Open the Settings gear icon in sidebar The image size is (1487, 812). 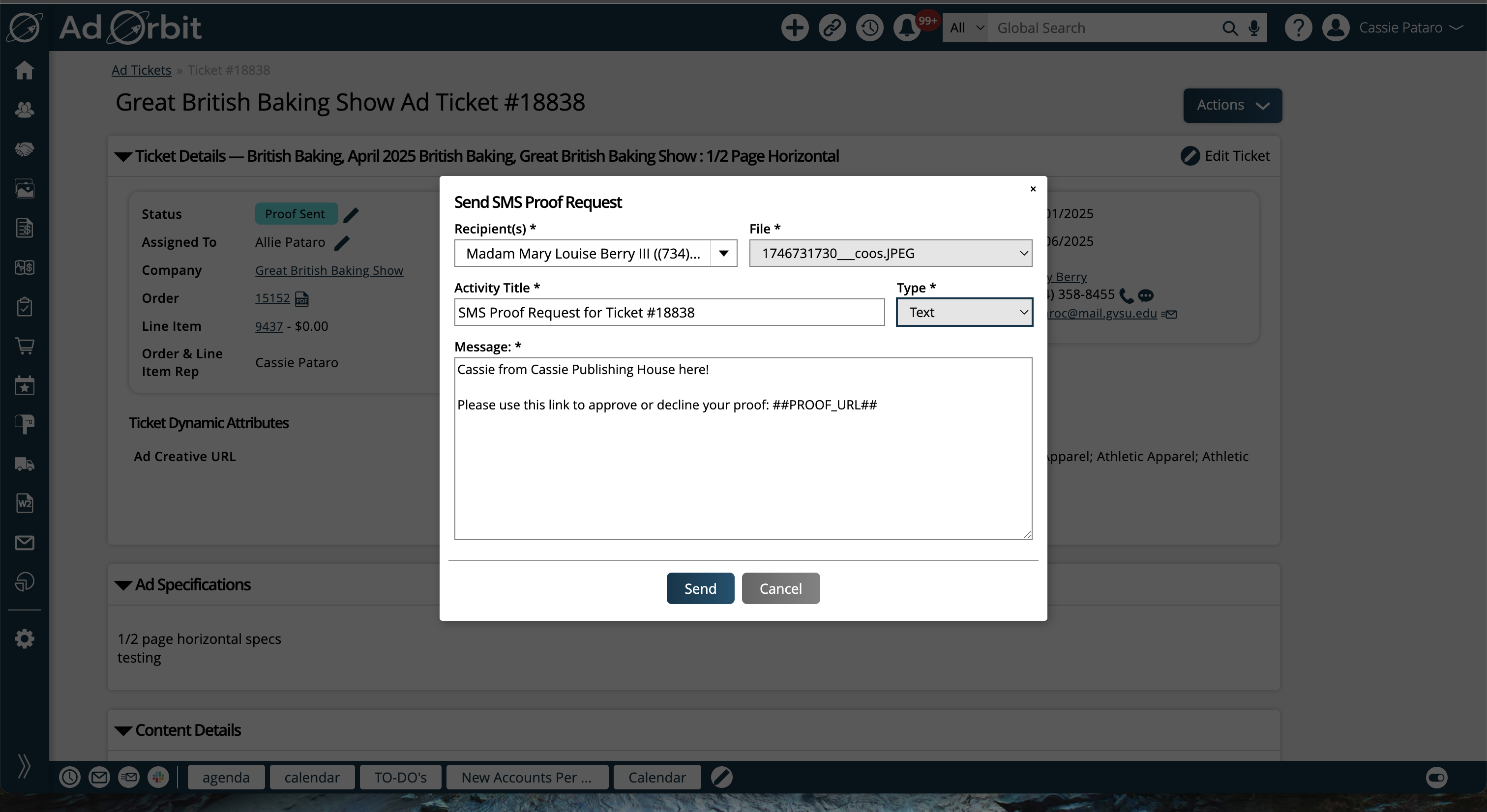pos(24,639)
